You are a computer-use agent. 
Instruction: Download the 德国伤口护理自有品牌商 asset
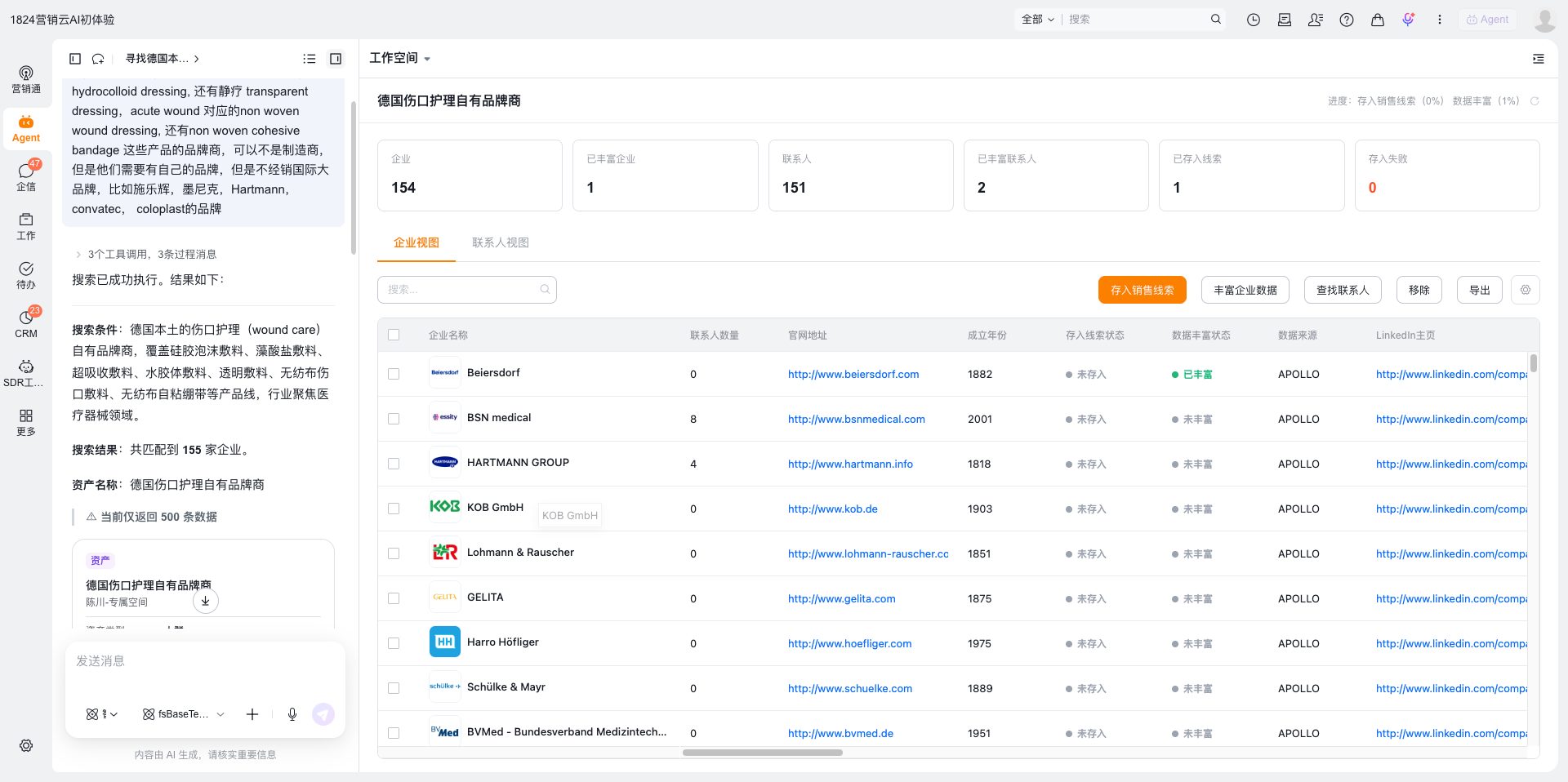point(206,601)
